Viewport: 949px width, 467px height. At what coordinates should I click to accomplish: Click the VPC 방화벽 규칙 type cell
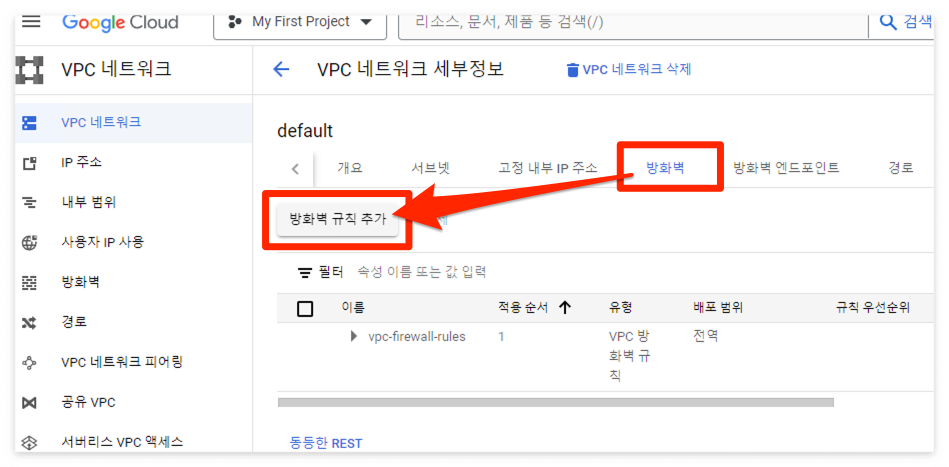click(x=629, y=356)
